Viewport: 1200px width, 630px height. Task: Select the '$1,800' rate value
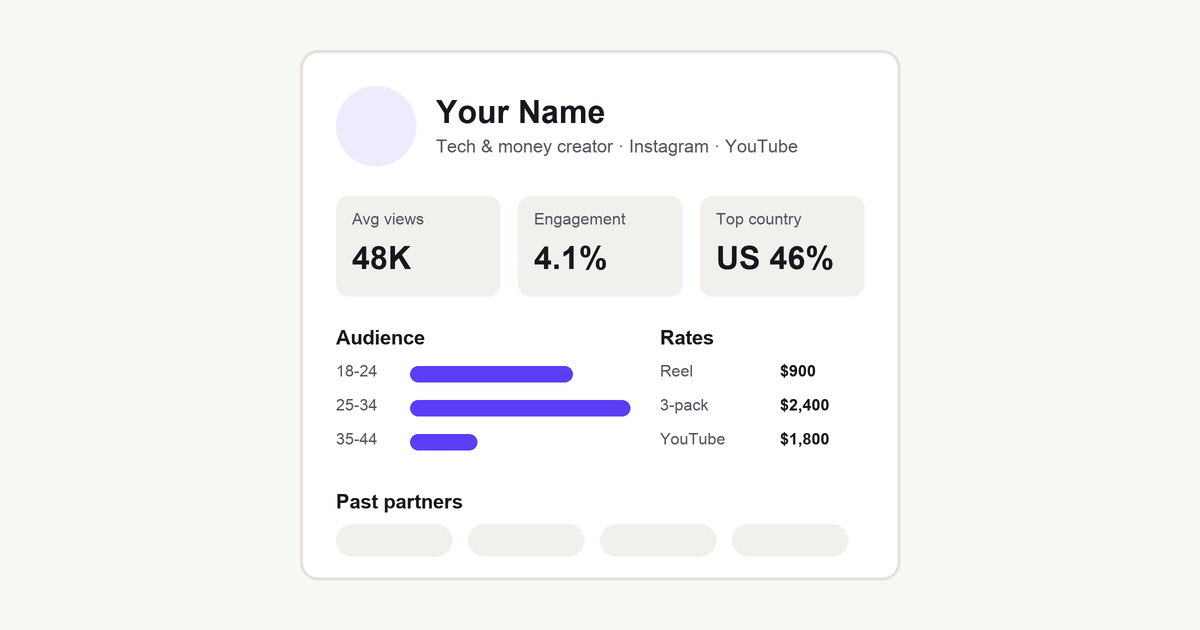click(805, 440)
